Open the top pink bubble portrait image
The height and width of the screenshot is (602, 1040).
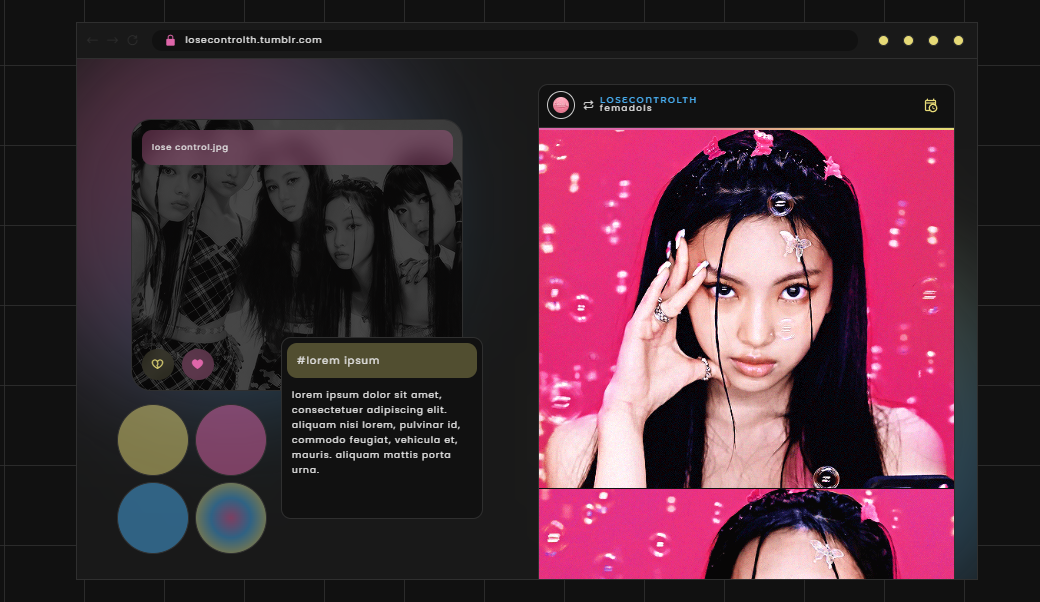[746, 308]
